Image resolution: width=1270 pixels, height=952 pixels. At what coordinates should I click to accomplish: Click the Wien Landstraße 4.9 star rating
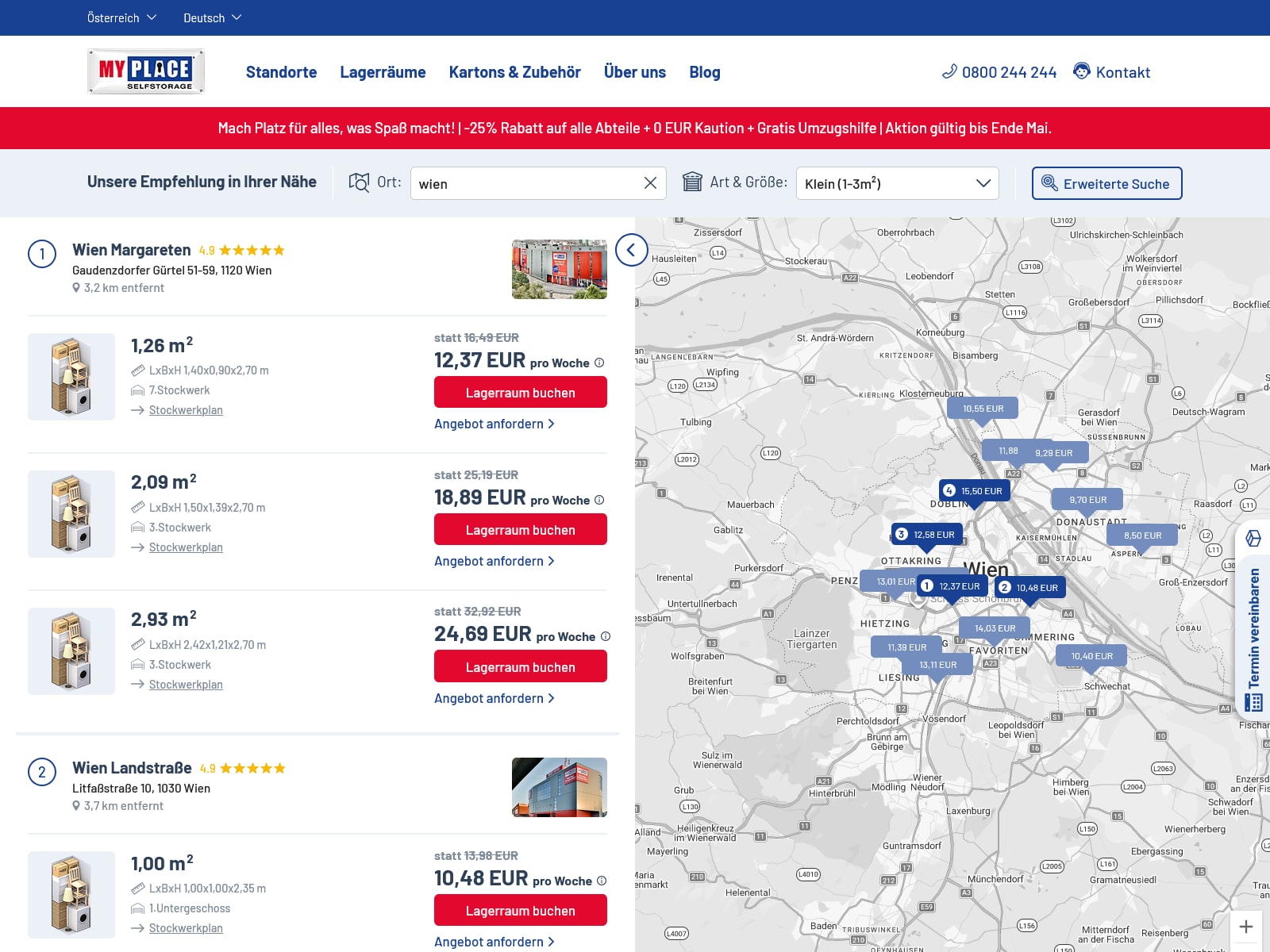coord(242,768)
